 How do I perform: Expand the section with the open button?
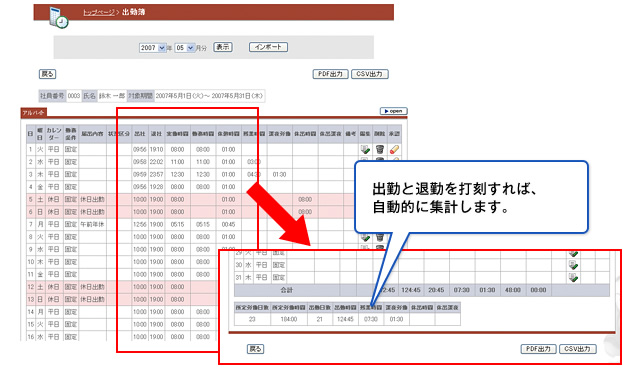pos(393,111)
